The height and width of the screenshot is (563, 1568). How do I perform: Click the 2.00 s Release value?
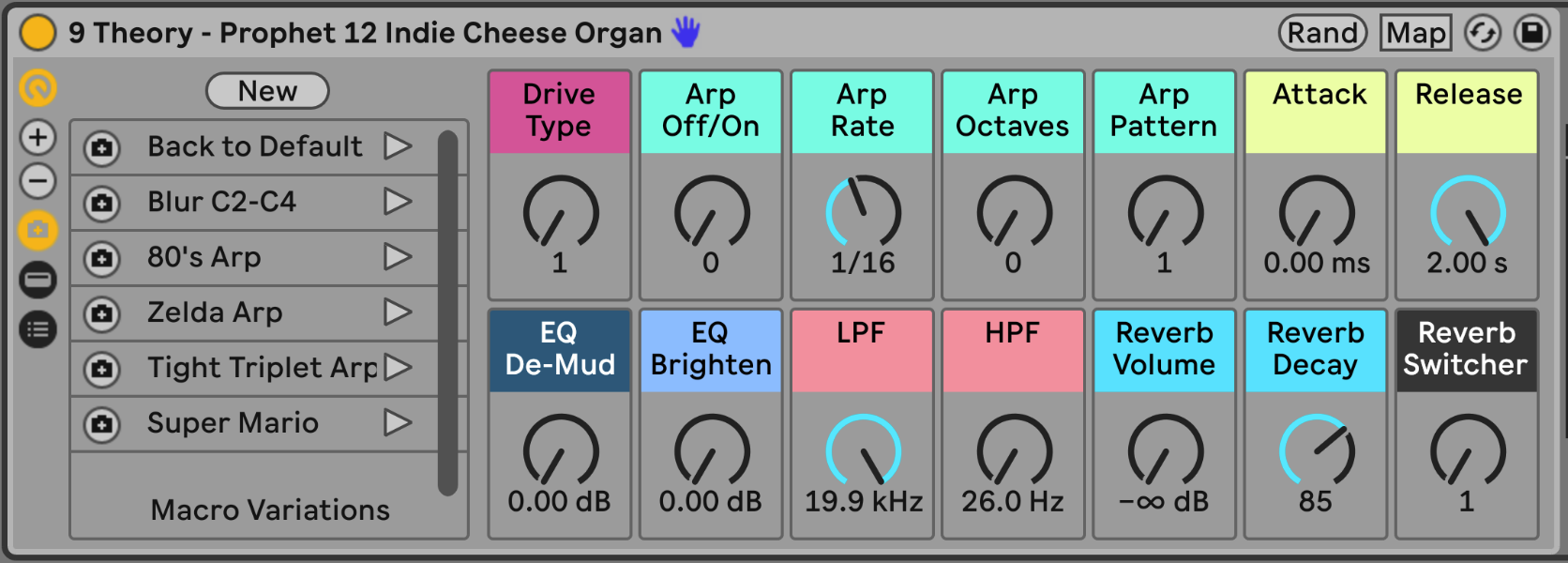click(x=1468, y=264)
